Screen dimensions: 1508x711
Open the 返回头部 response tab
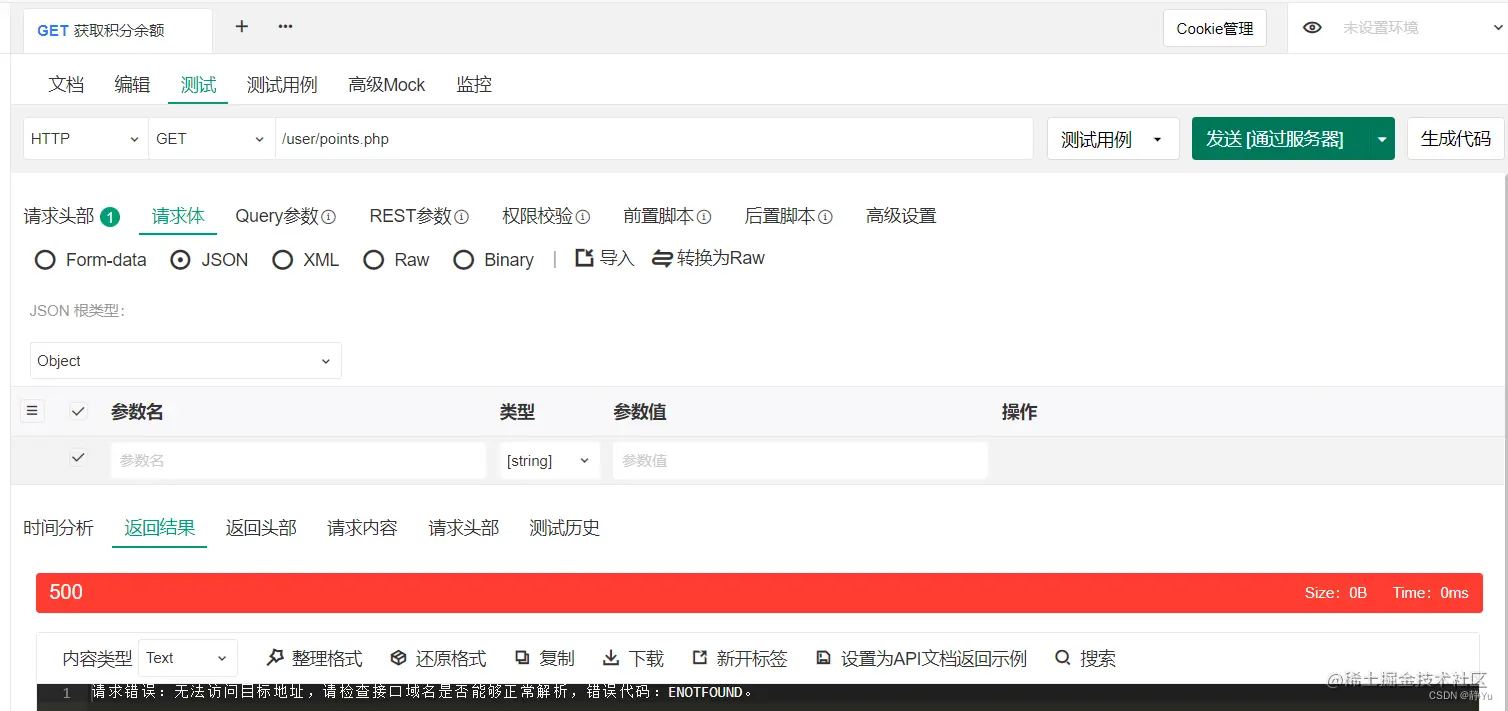pyautogui.click(x=260, y=527)
